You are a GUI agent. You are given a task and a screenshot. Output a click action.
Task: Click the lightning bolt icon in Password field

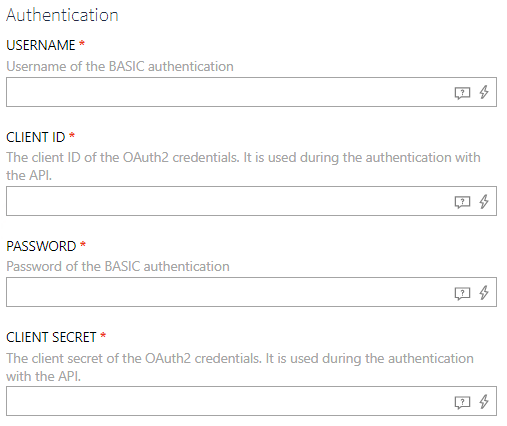point(484,292)
